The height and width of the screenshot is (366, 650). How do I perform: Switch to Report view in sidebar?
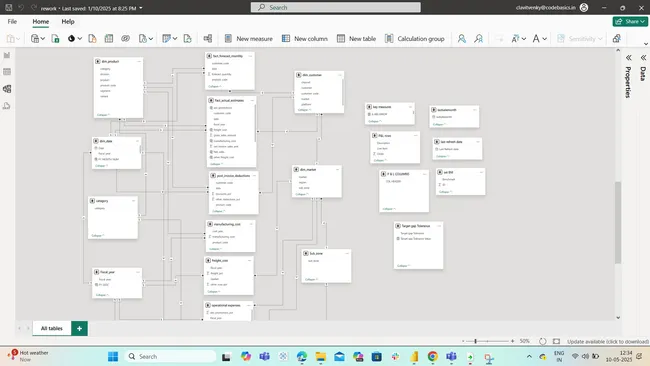click(x=7, y=55)
